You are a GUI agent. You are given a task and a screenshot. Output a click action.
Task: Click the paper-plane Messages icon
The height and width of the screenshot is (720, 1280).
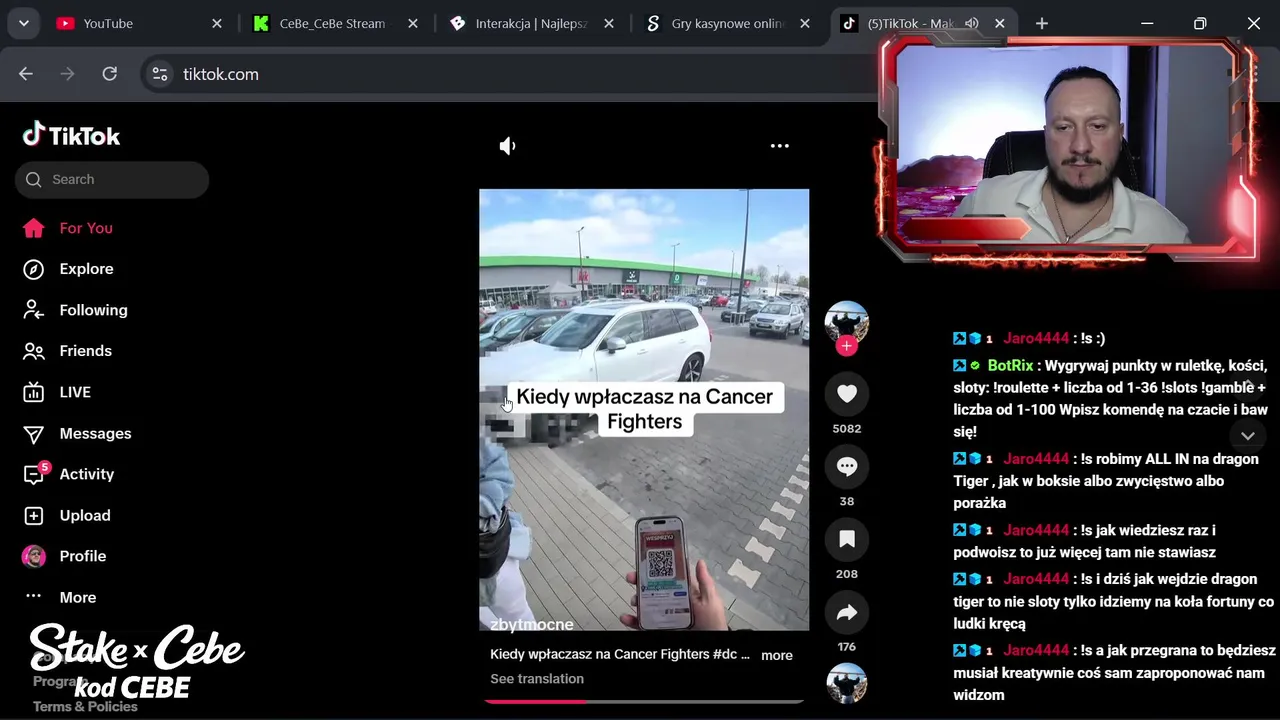pos(34,433)
